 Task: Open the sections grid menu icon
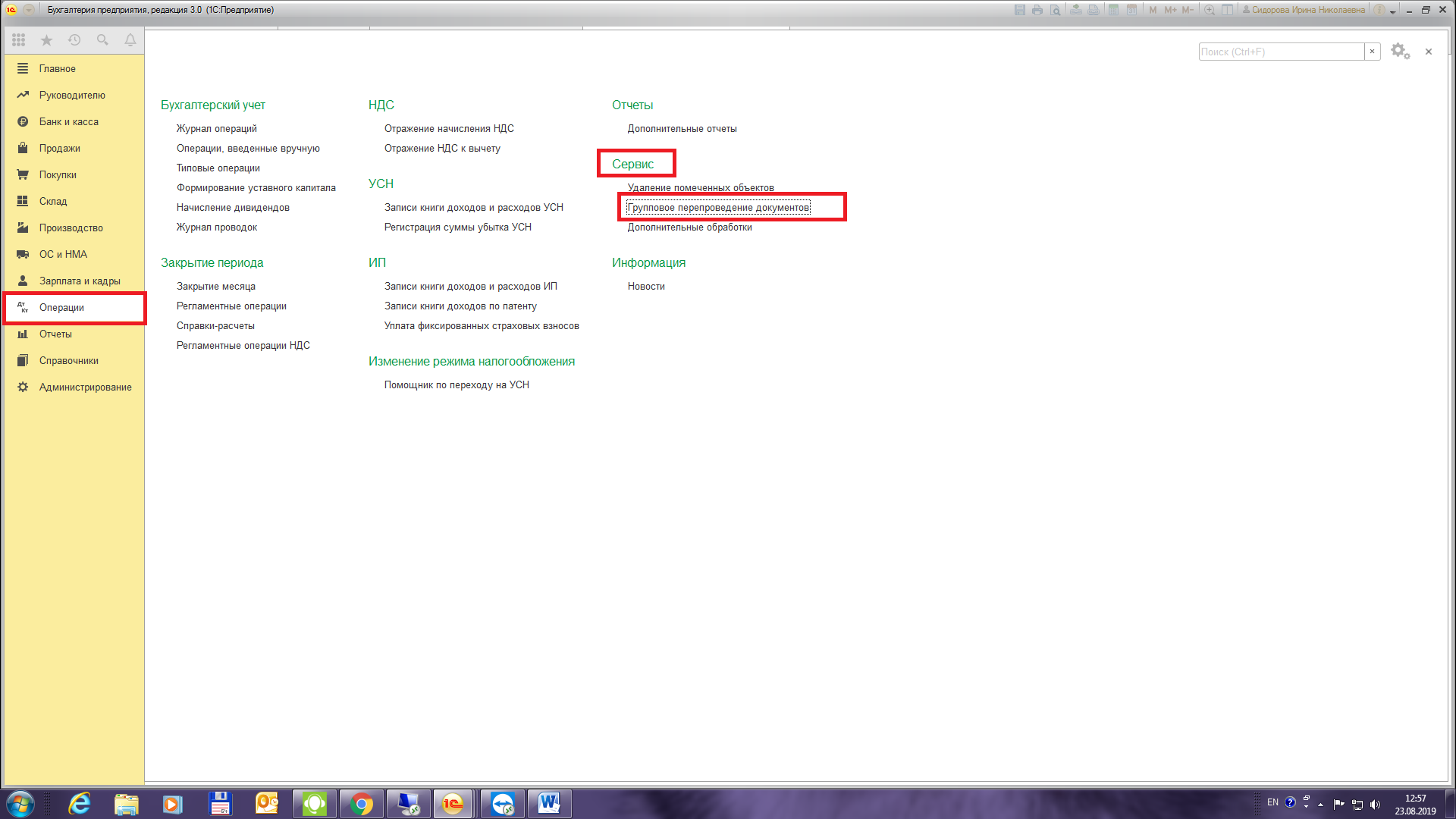pos(19,40)
